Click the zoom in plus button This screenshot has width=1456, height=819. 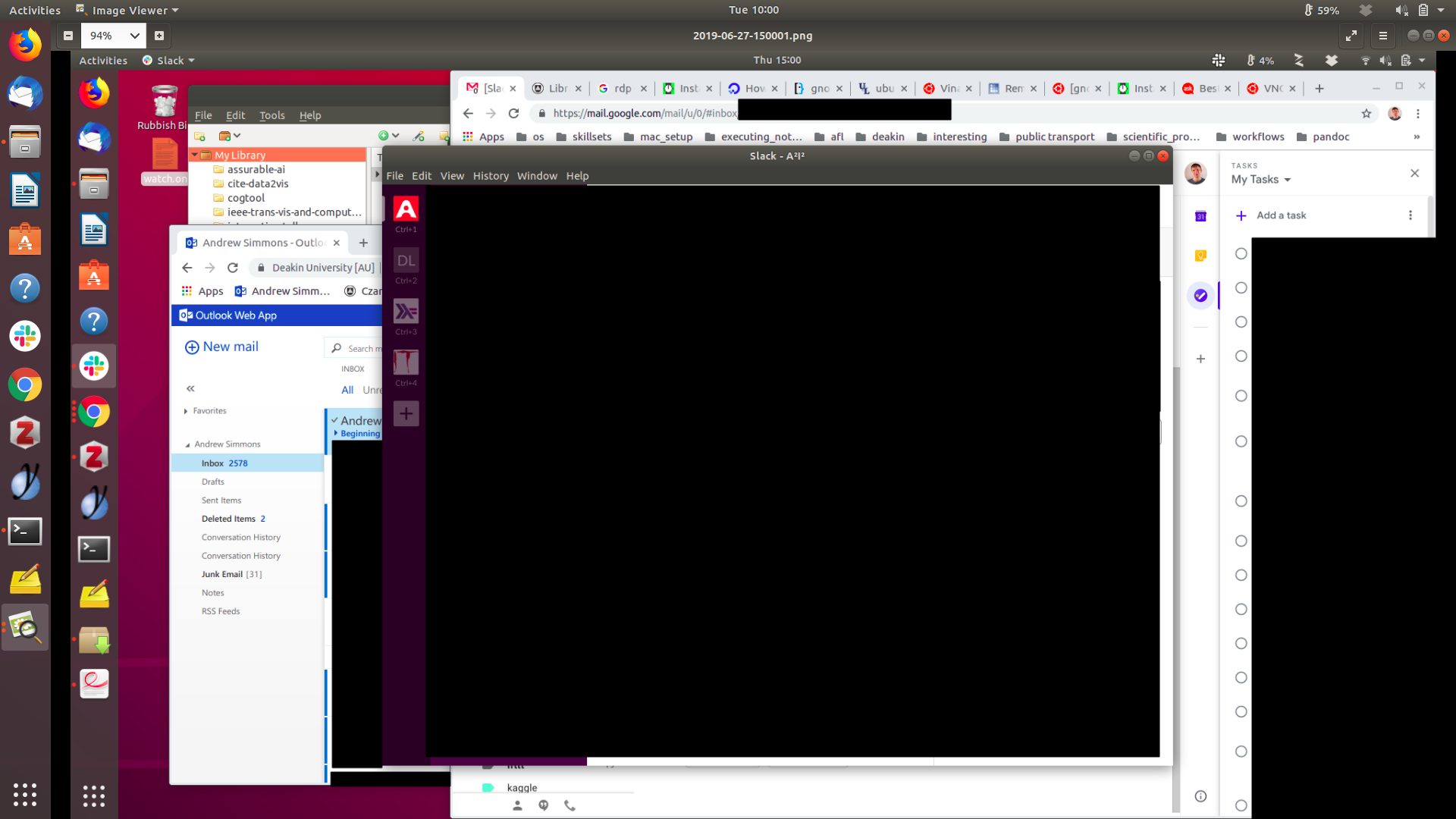tap(159, 36)
